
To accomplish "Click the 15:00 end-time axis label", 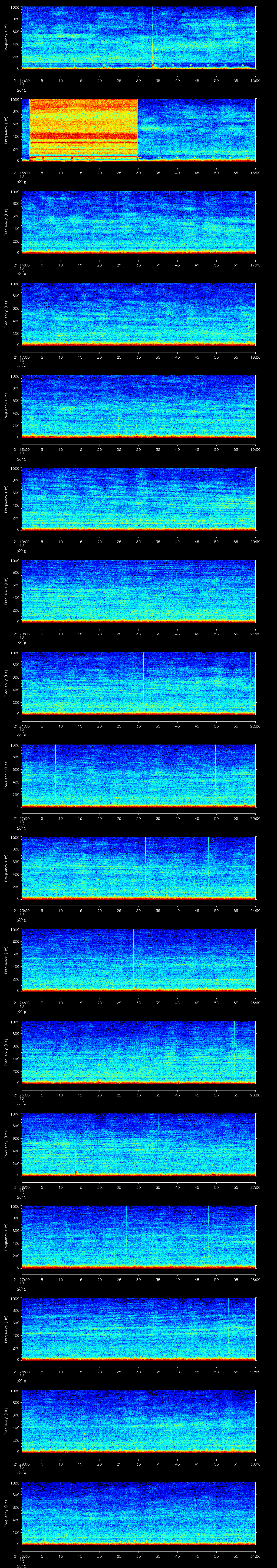I will pyautogui.click(x=256, y=80).
